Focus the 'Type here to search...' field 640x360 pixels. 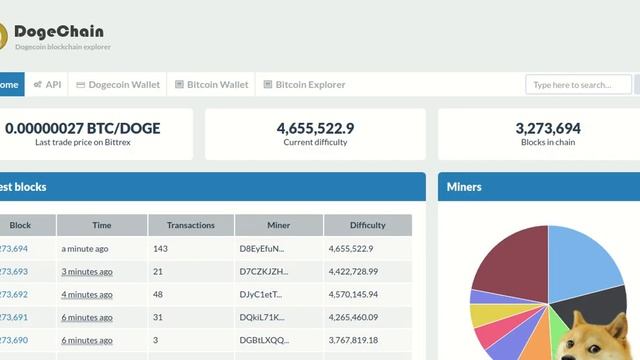coord(578,85)
